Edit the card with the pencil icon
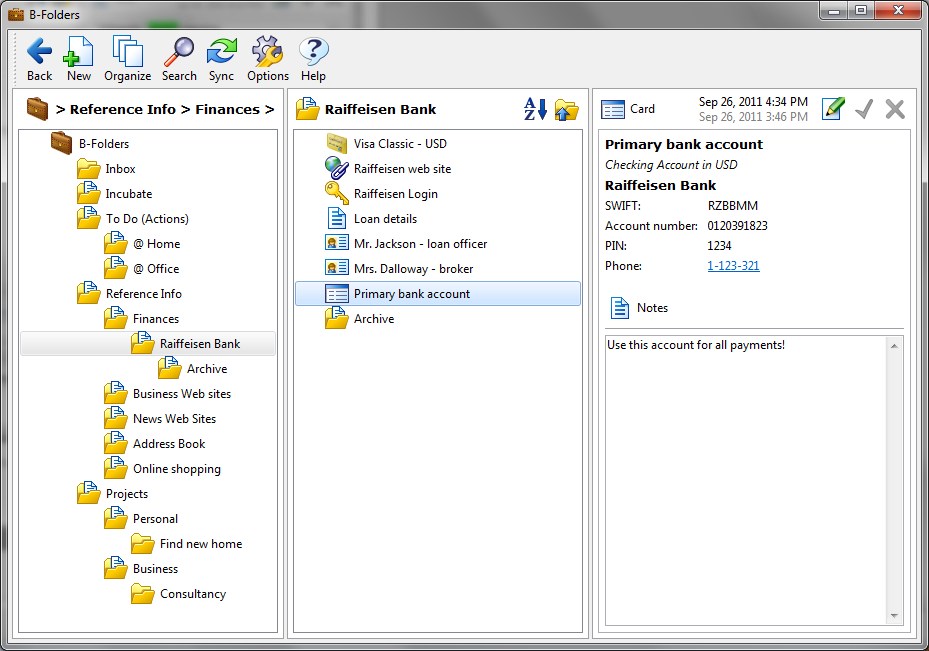The height and width of the screenshot is (651, 929). click(x=833, y=109)
